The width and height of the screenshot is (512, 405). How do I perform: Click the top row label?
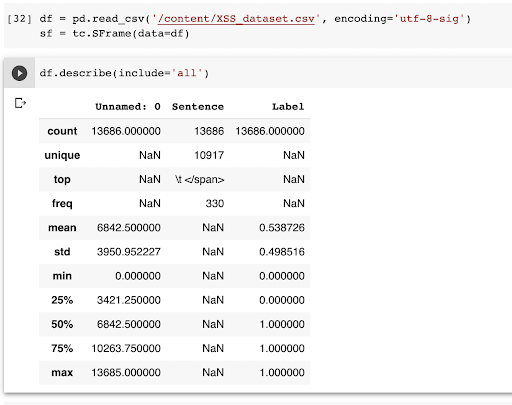[62, 180]
